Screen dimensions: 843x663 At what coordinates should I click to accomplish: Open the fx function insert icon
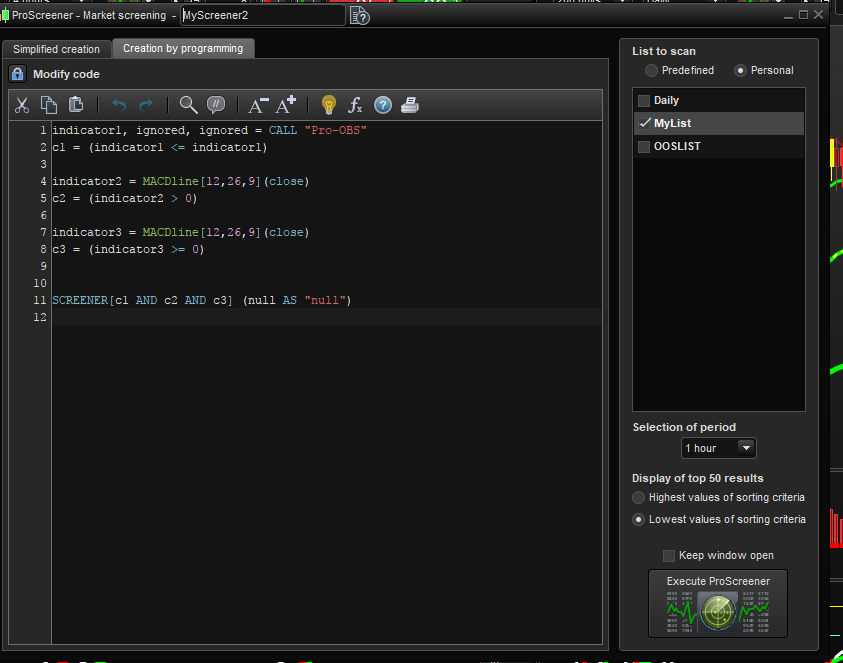point(355,105)
